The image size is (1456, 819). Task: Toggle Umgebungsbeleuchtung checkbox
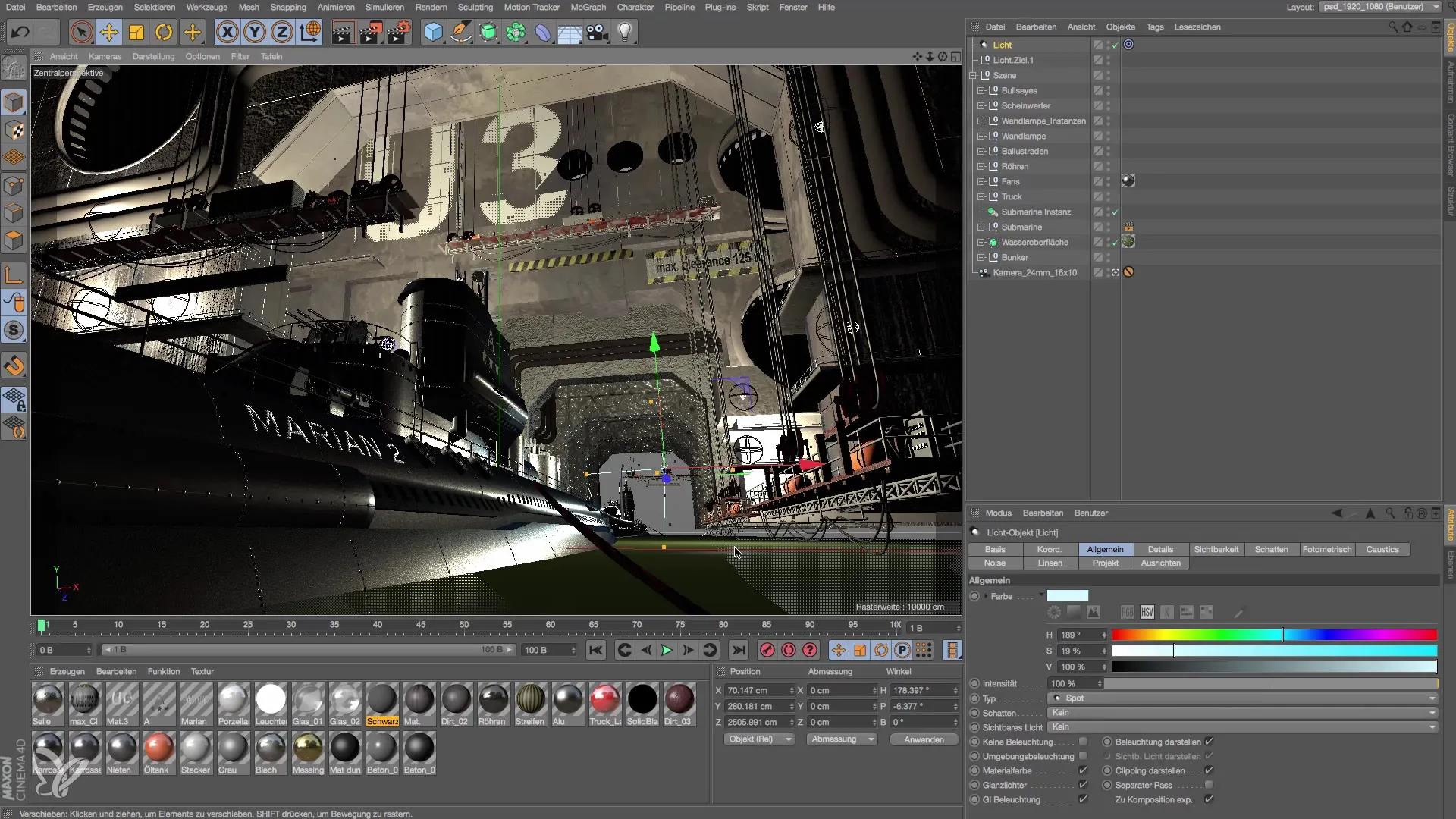click(1083, 756)
